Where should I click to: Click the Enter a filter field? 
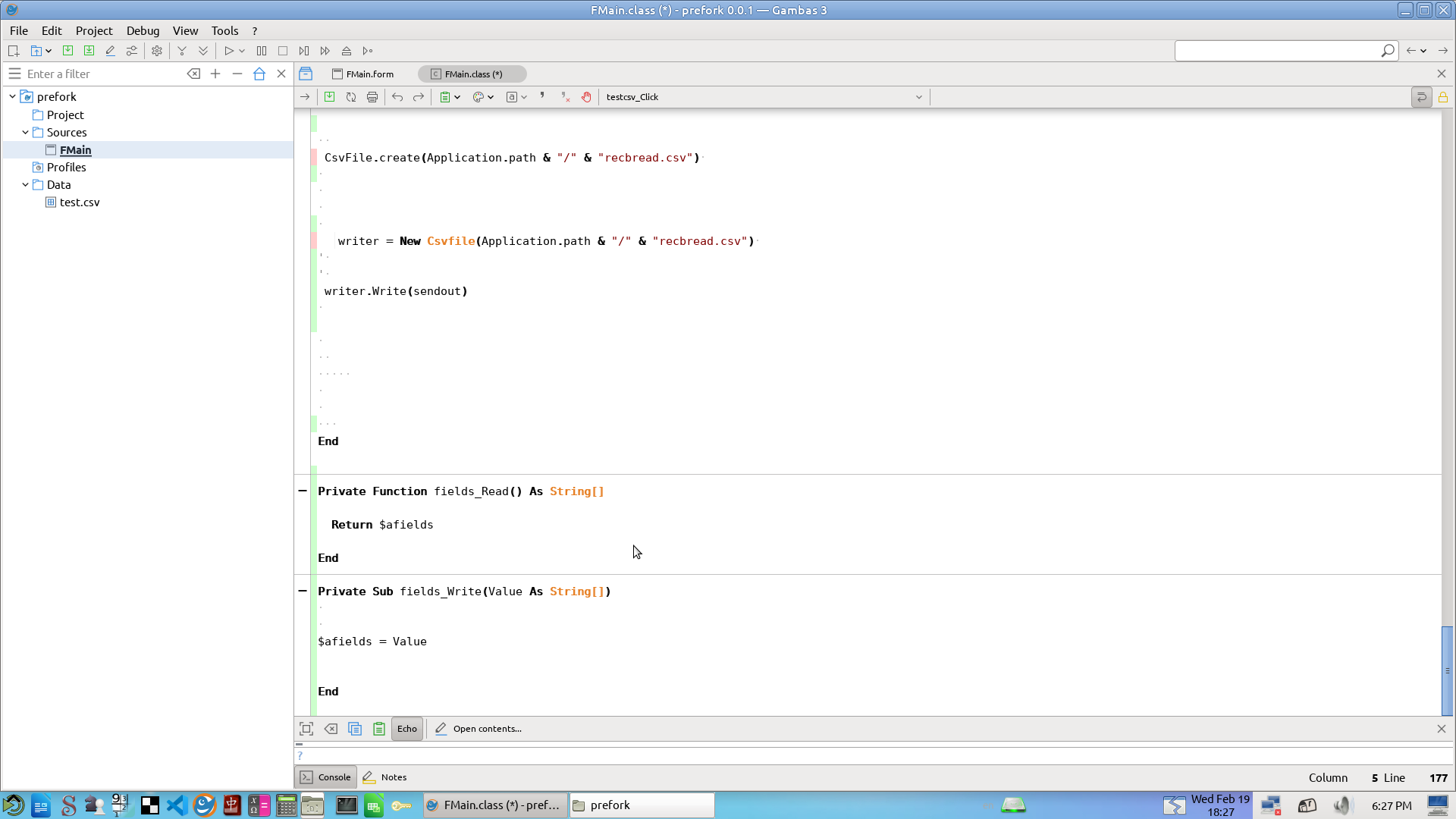tap(102, 74)
